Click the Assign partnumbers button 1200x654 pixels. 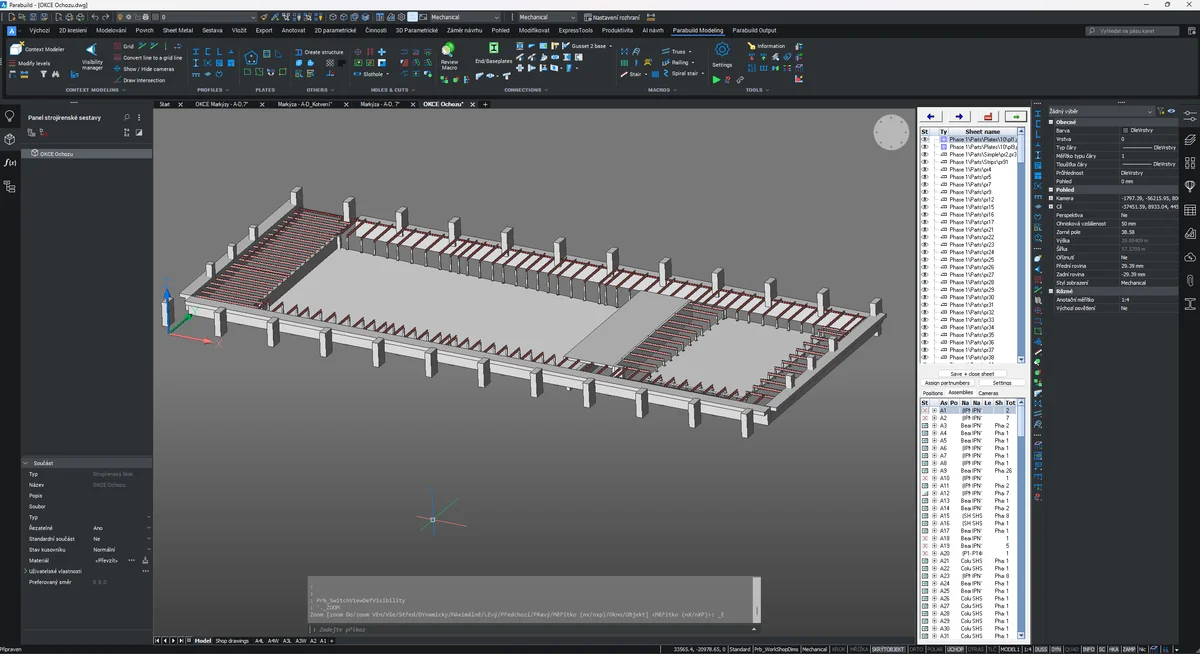[x=946, y=383]
